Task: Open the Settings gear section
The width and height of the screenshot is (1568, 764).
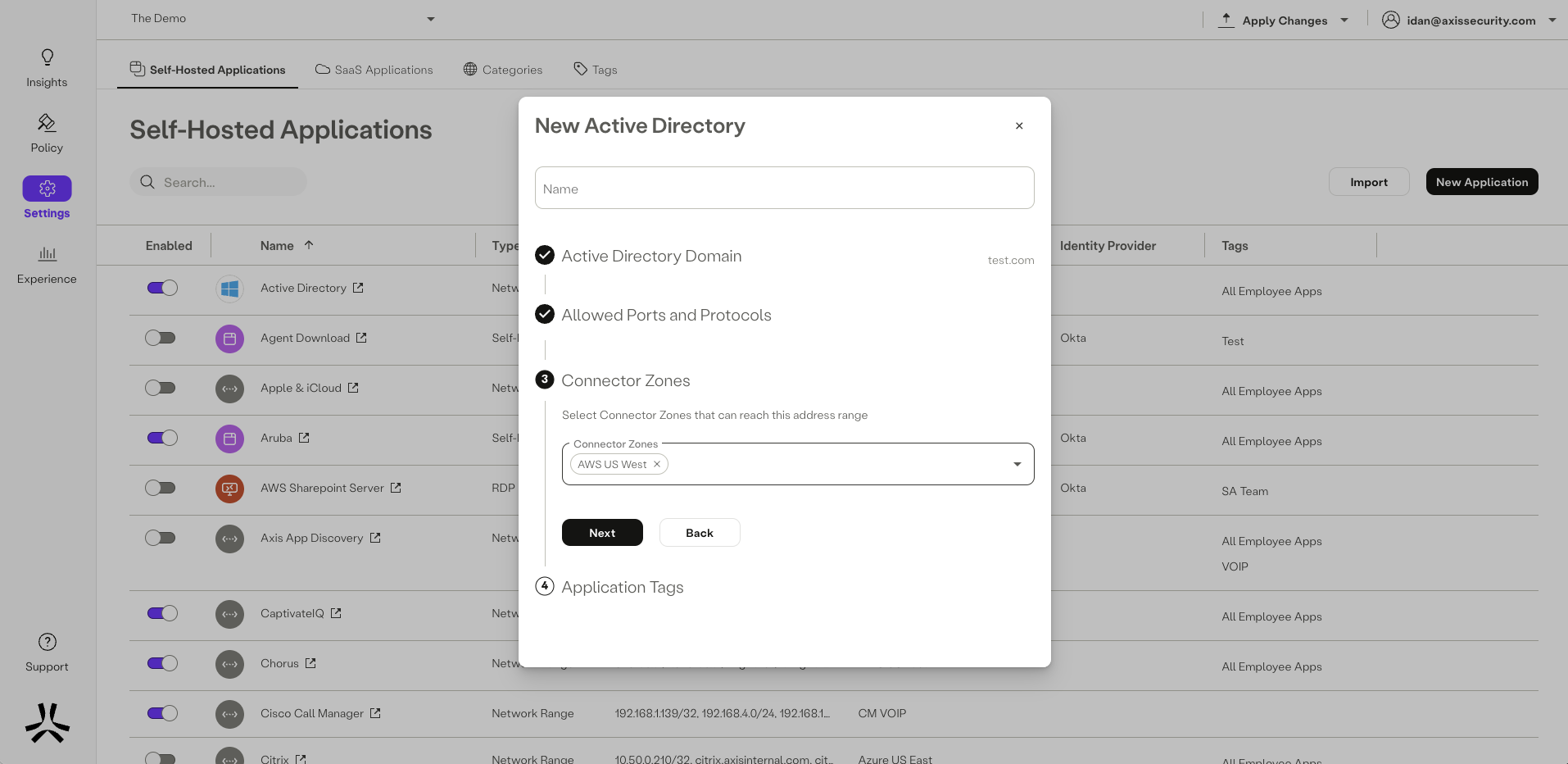Action: [47, 198]
